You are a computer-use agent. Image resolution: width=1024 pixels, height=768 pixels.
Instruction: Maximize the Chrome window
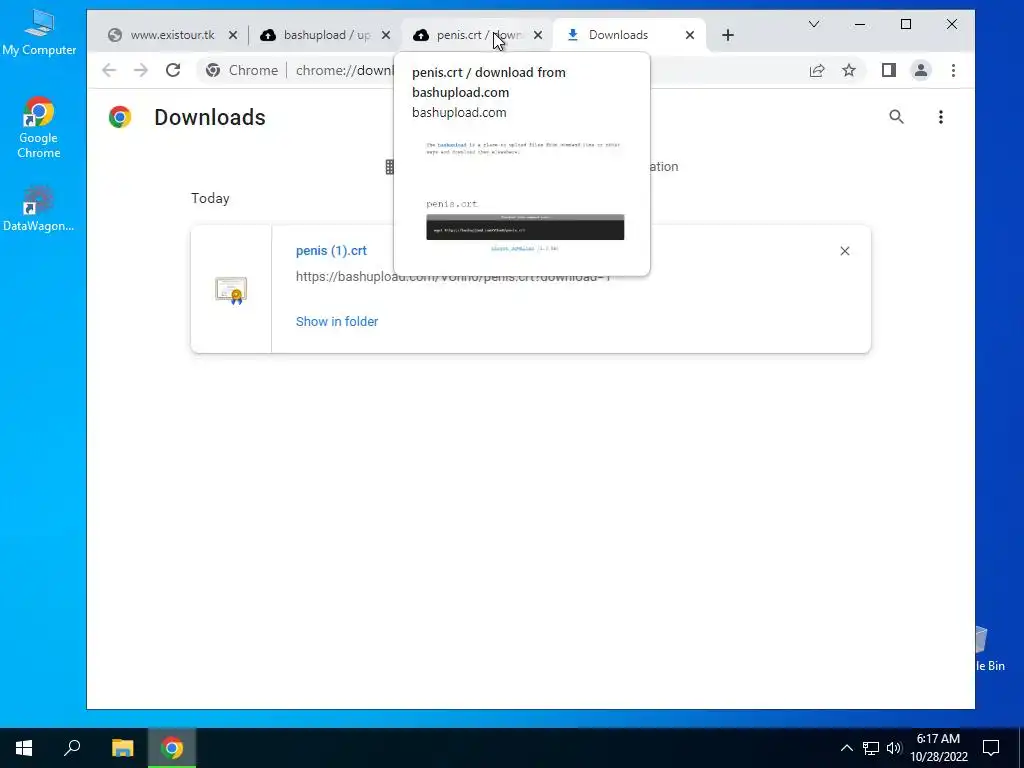pos(906,24)
